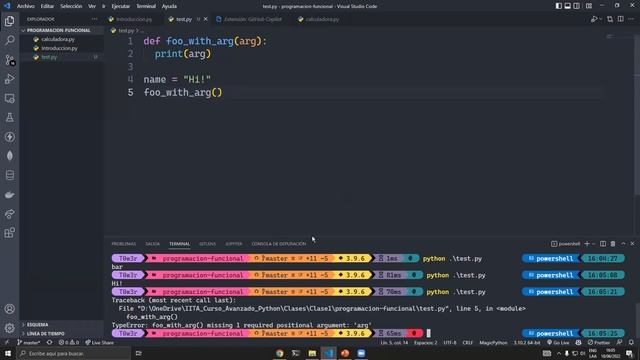640x360 pixels.
Task: Switch to the introduccion.py editor tab
Action: pos(131,19)
